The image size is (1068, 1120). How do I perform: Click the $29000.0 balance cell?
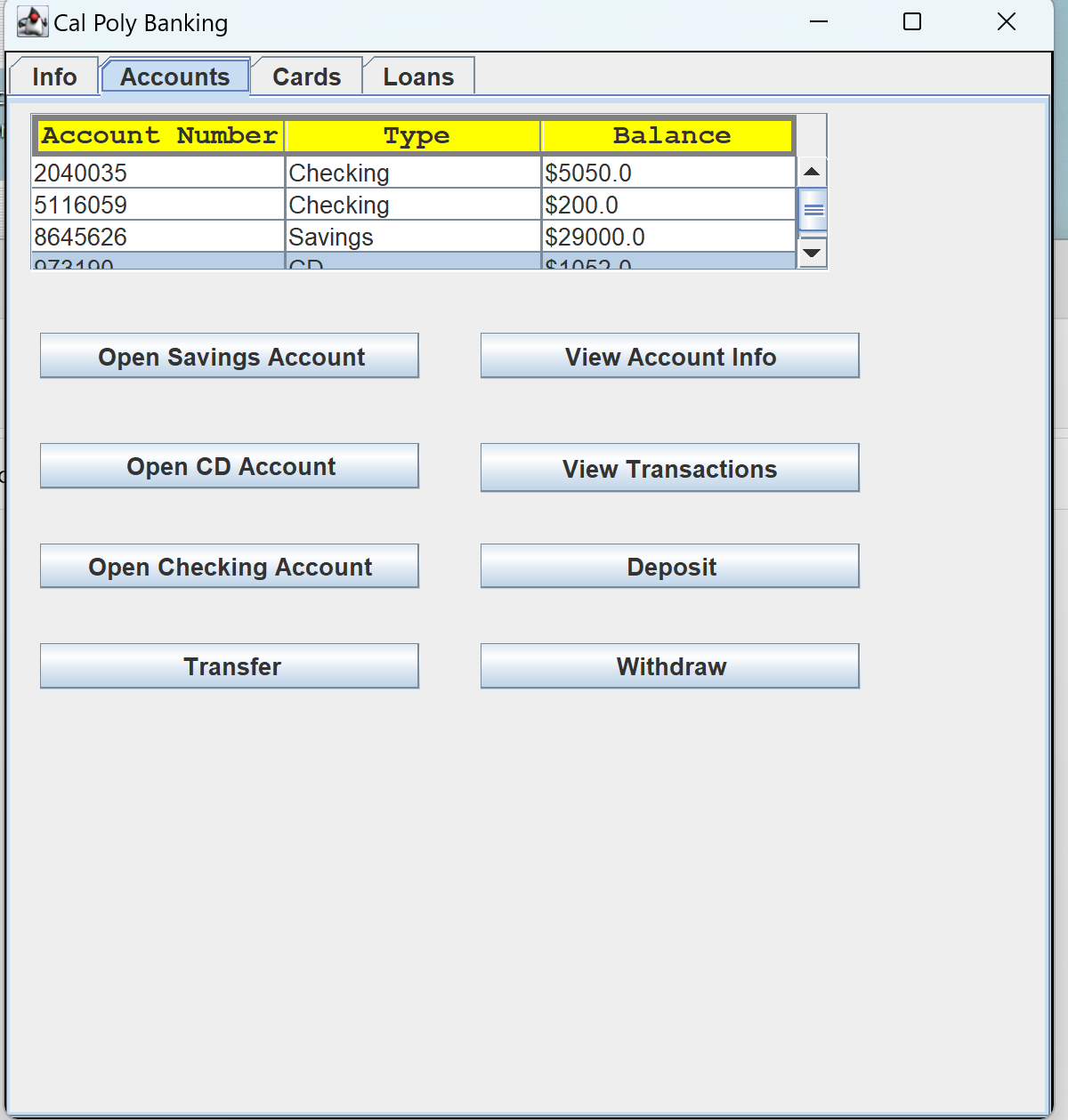(668, 237)
